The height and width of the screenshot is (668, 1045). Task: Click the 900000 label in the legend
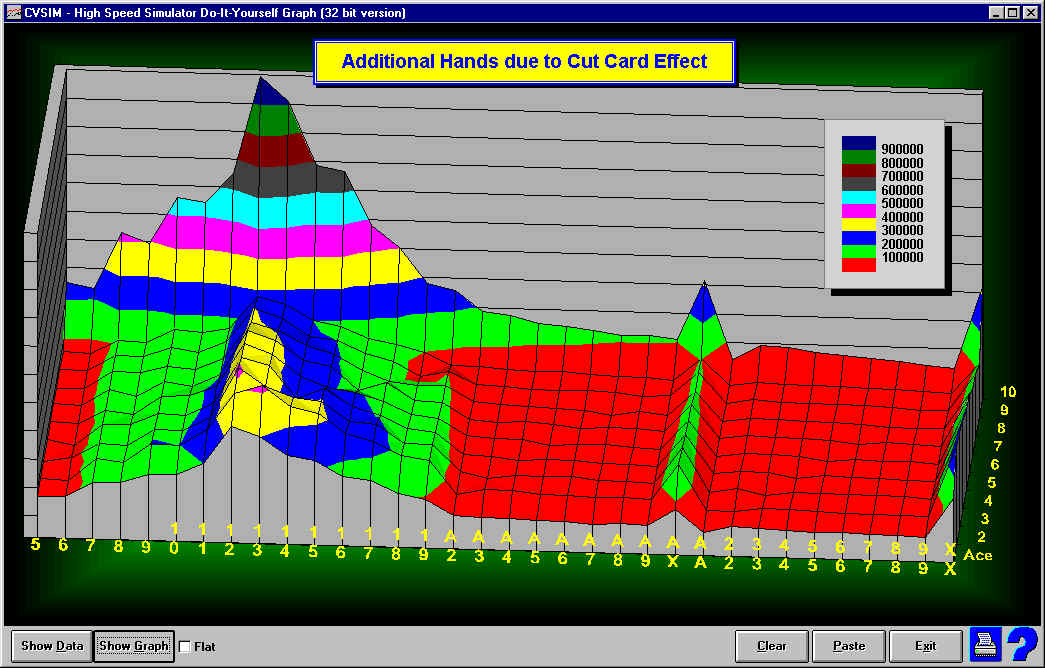[901, 149]
